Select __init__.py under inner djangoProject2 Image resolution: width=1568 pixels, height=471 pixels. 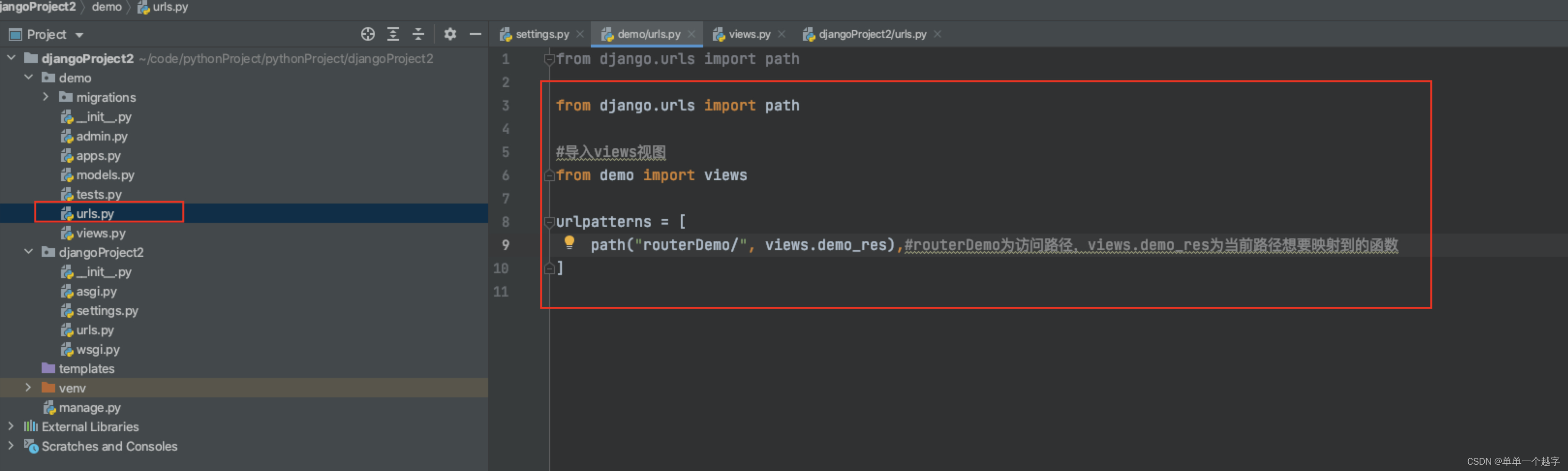(104, 272)
